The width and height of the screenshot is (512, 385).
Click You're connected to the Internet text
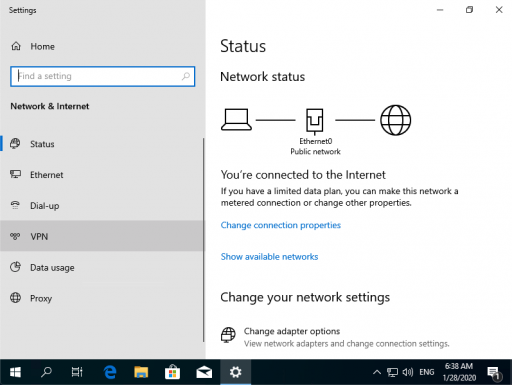click(x=303, y=175)
